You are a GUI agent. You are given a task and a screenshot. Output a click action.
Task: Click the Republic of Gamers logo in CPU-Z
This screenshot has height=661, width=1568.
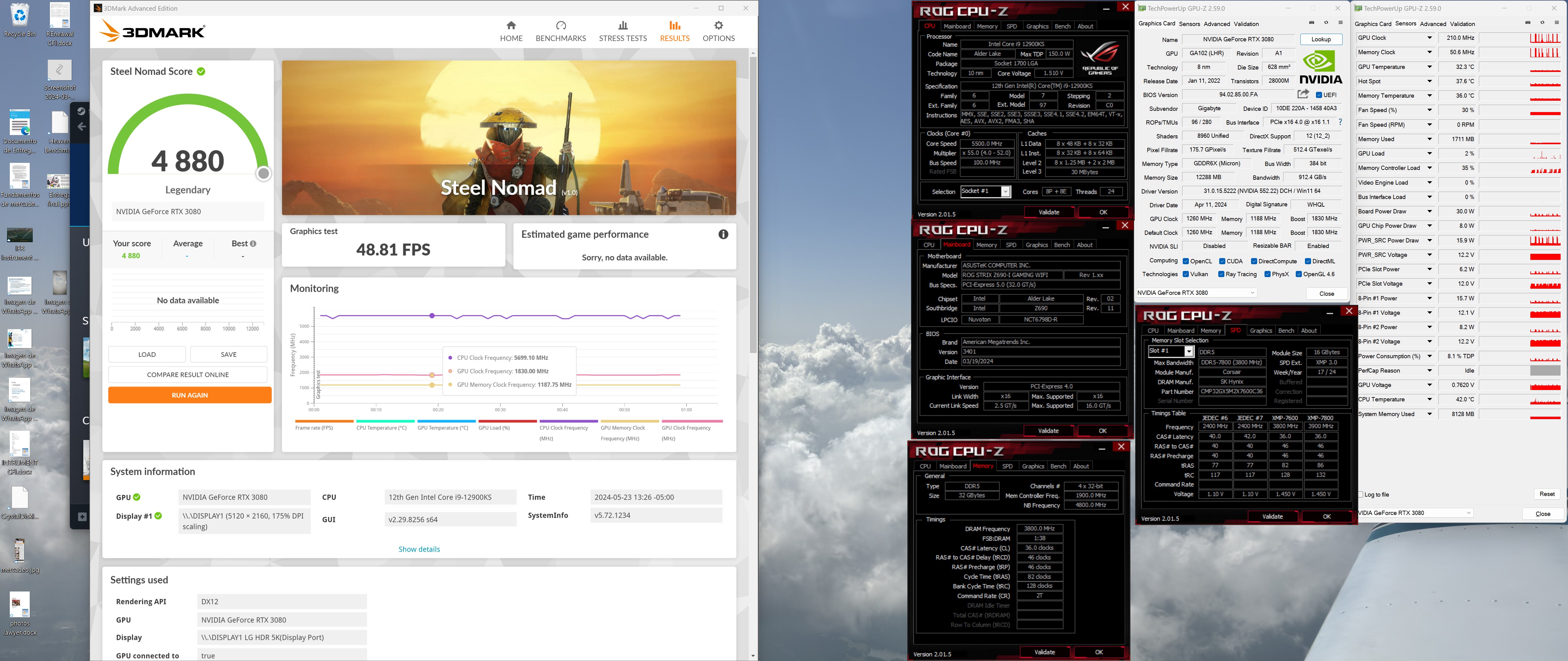(x=1100, y=58)
